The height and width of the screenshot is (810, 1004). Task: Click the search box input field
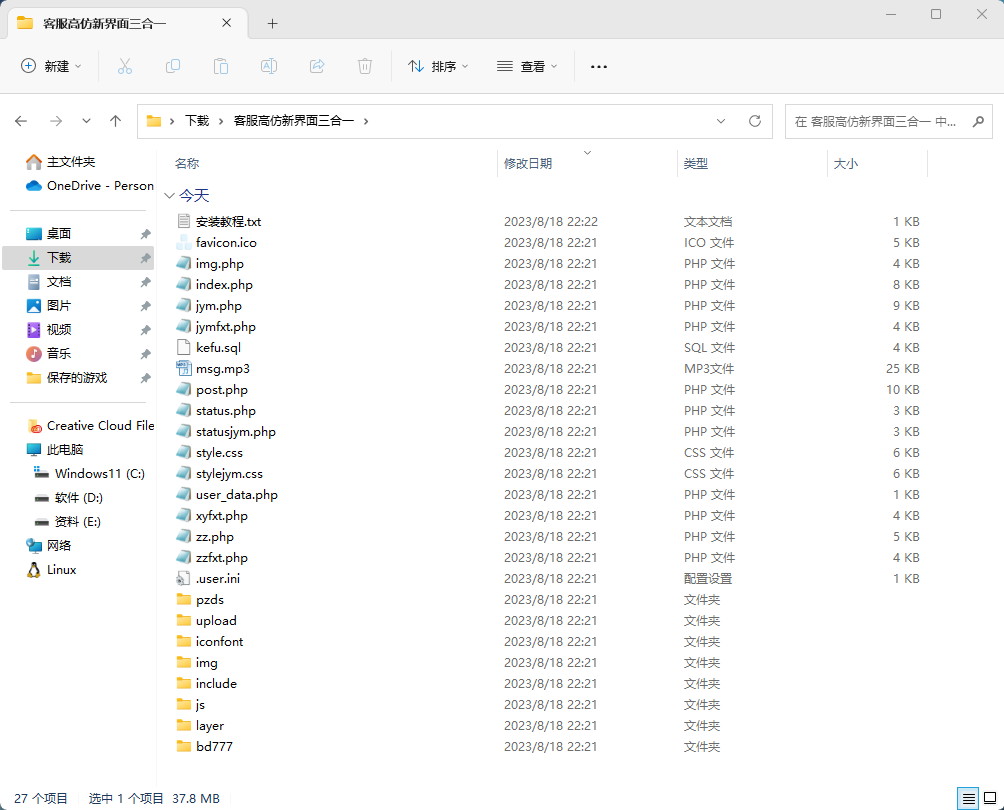(875, 121)
